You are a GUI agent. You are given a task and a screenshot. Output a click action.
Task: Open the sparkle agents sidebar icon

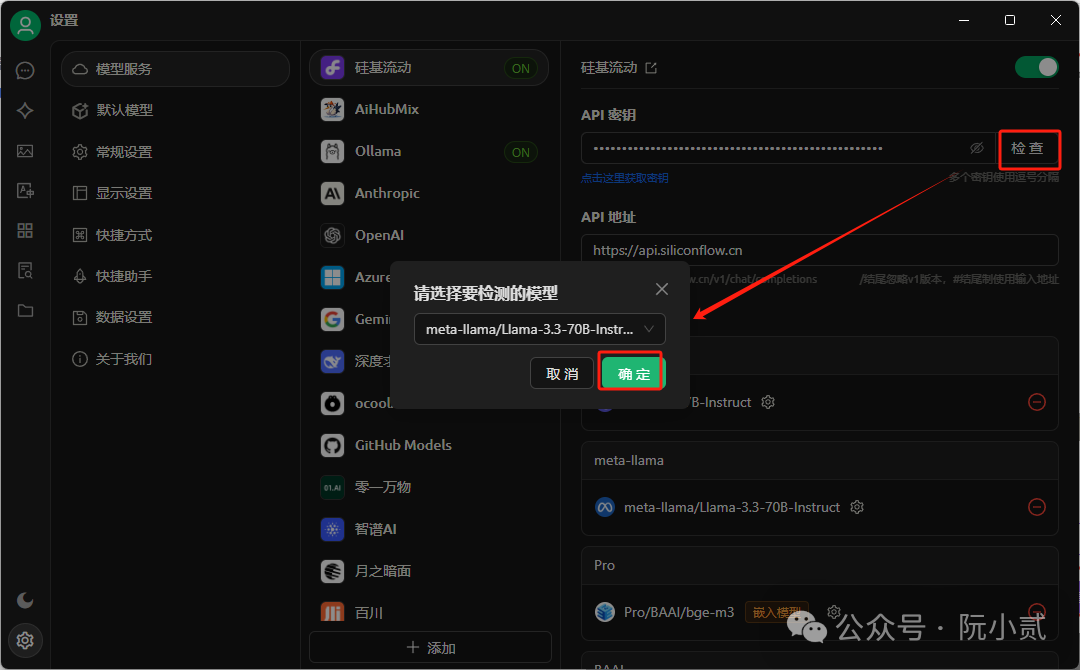(25, 111)
